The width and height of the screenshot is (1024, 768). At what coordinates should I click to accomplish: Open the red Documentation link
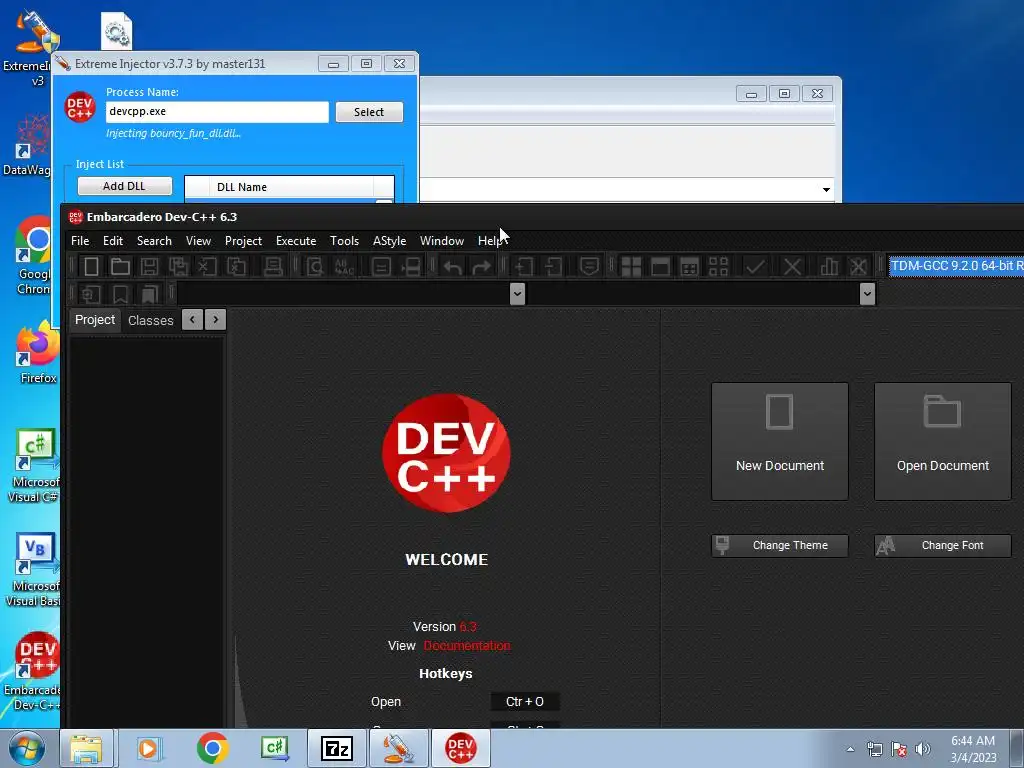coord(467,646)
